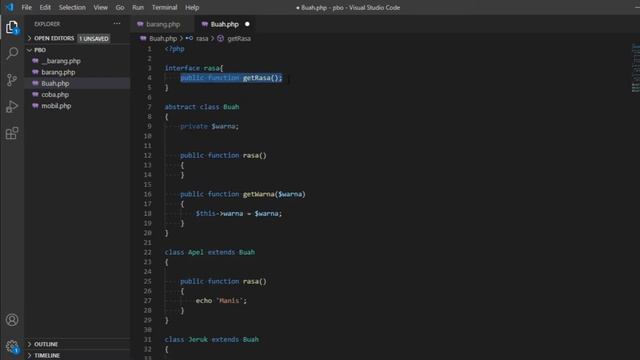Click Buah.php in the breadcrumb

point(163,38)
